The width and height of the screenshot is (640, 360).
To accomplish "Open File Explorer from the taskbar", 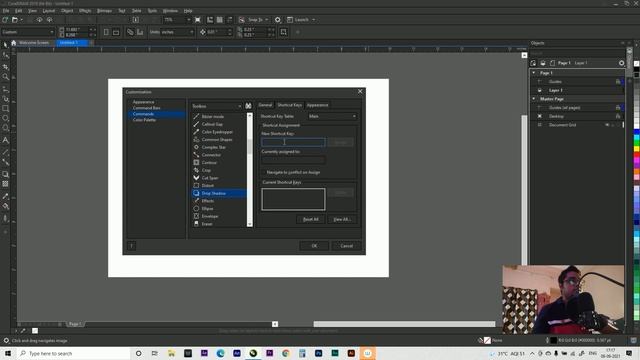I will coord(171,353).
